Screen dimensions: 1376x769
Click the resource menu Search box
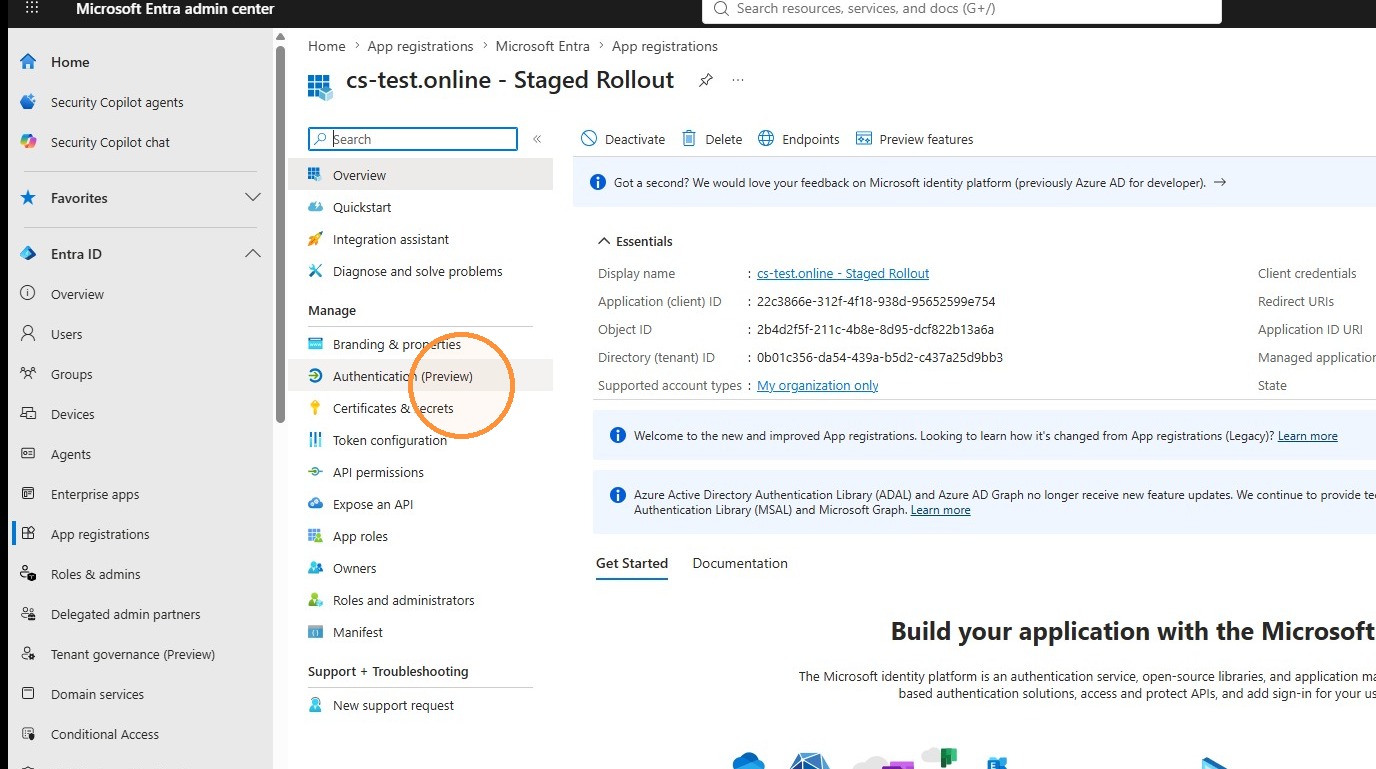[413, 139]
